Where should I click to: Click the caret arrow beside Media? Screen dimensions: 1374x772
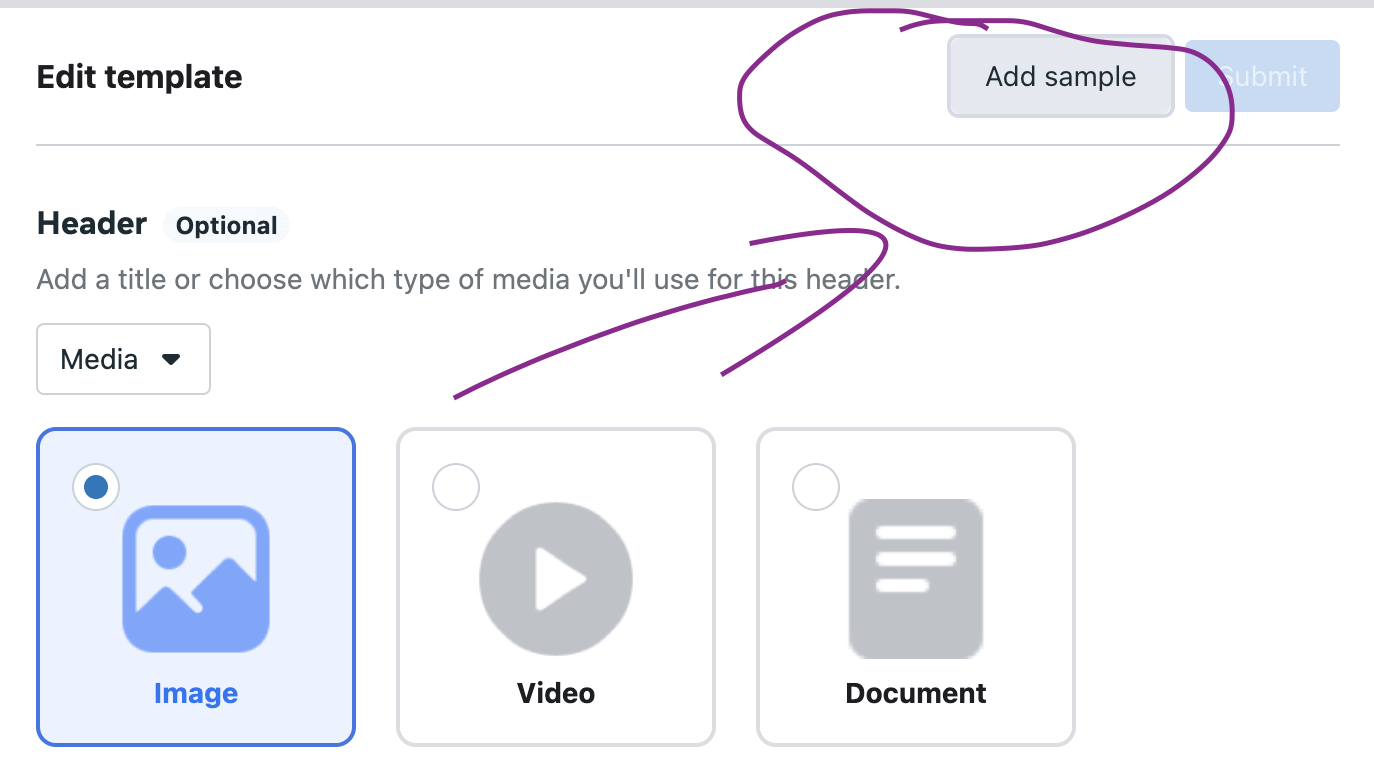click(x=171, y=359)
